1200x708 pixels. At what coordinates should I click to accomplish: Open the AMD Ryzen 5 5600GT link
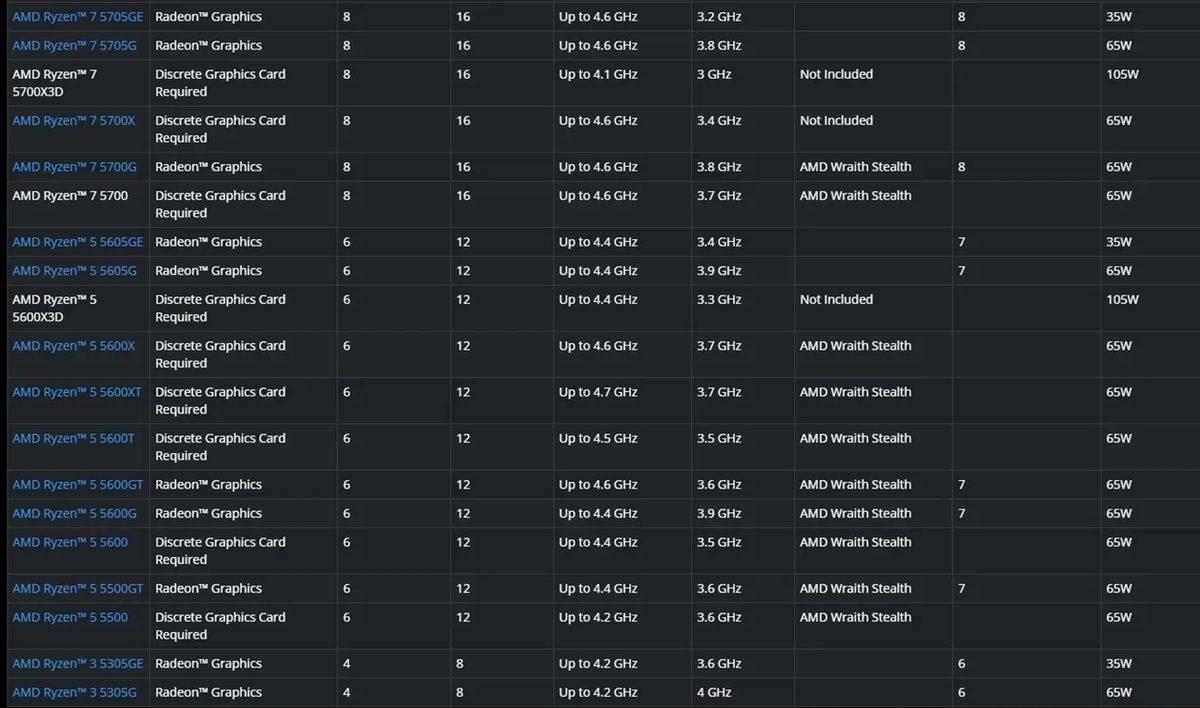pyautogui.click(x=77, y=485)
